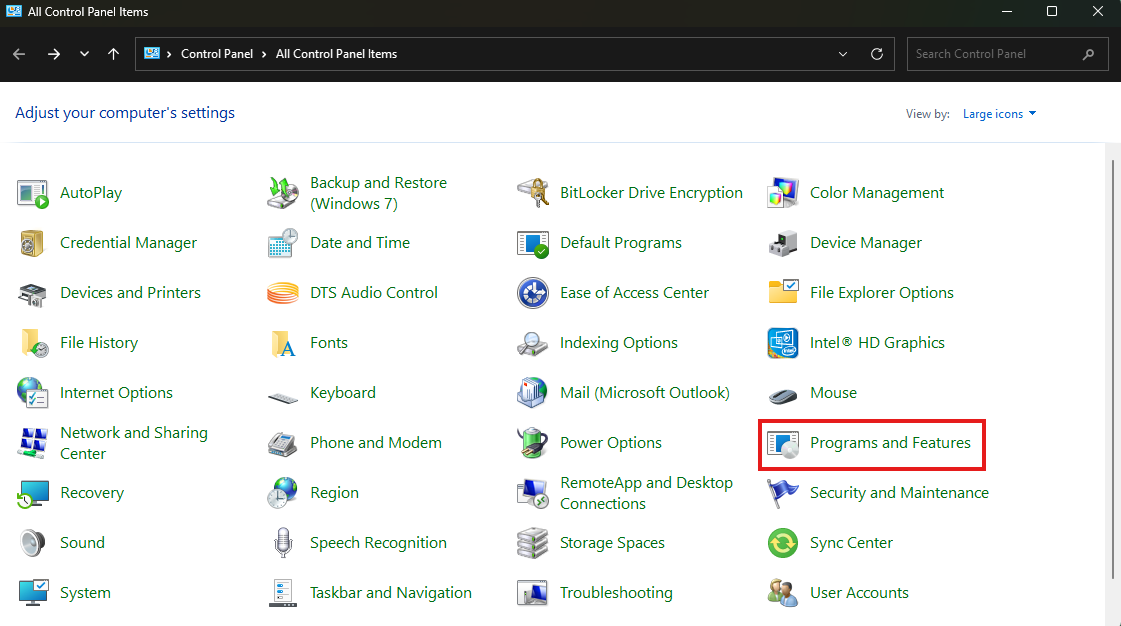Open the Sound link
1121x626 pixels.
click(82, 543)
